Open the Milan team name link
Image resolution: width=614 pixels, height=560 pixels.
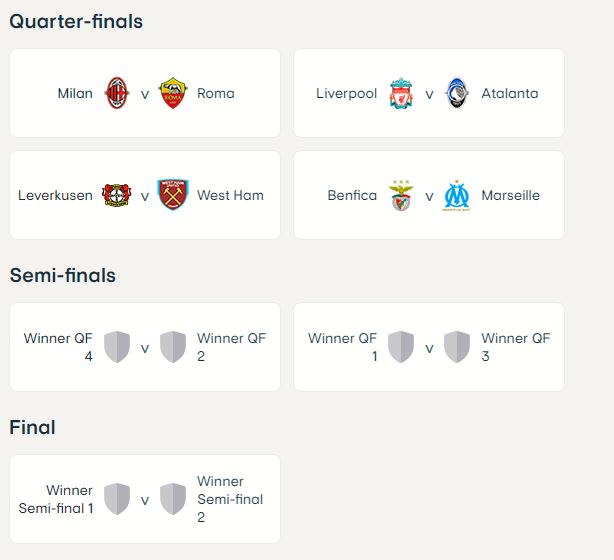coord(75,93)
